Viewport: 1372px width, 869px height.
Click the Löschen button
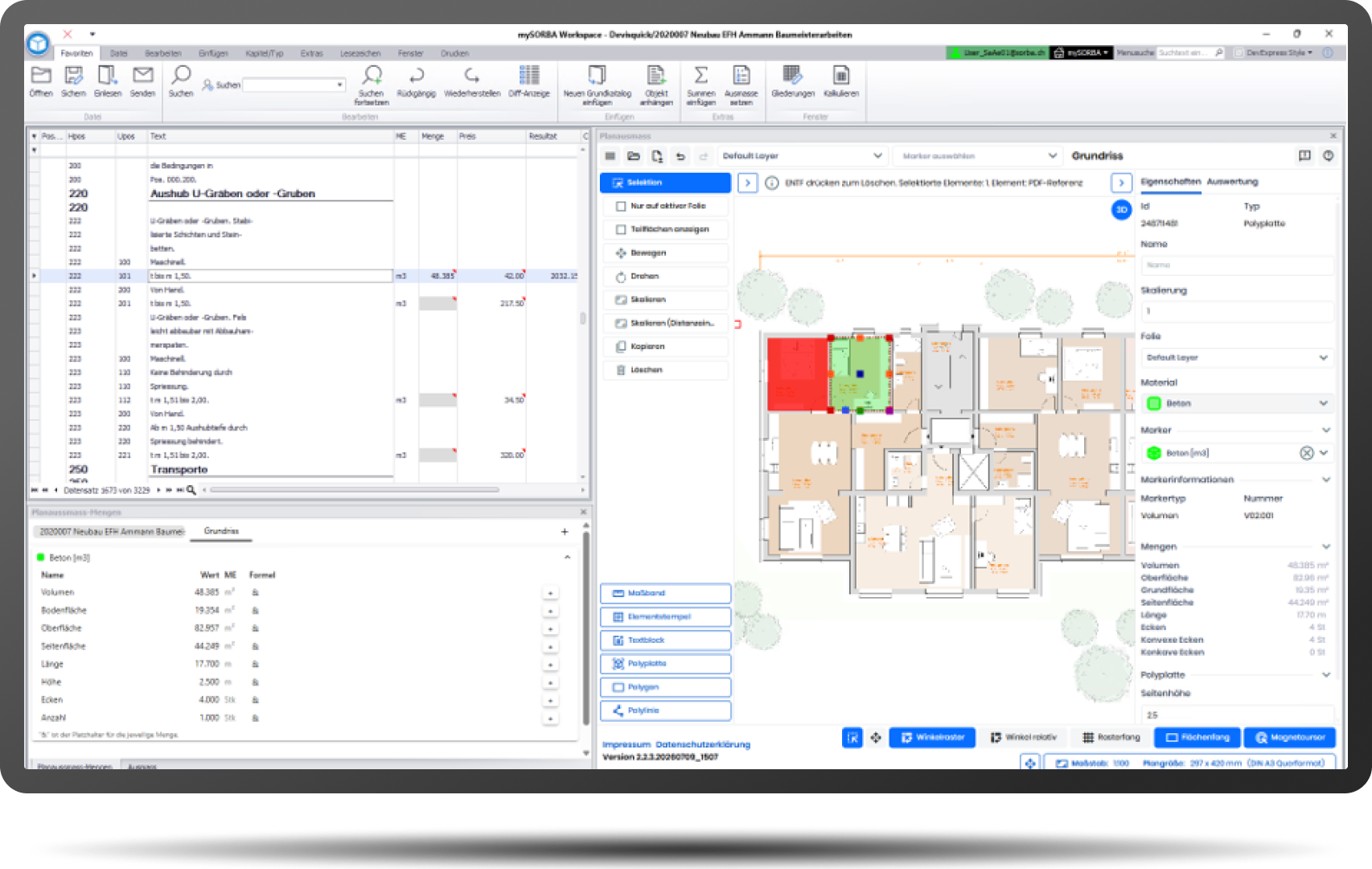[665, 370]
